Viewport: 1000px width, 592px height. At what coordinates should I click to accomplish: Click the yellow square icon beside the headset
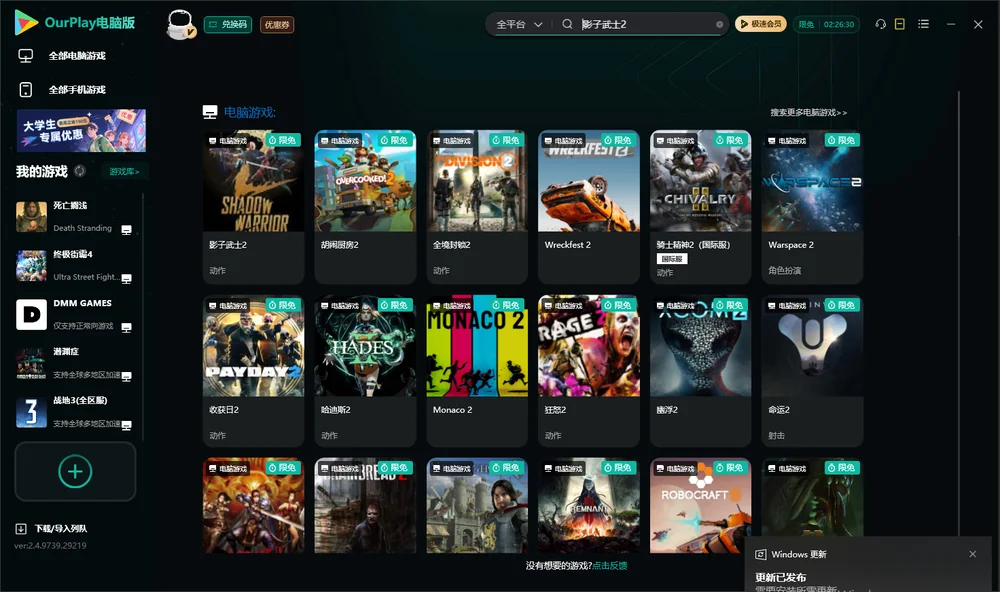900,24
